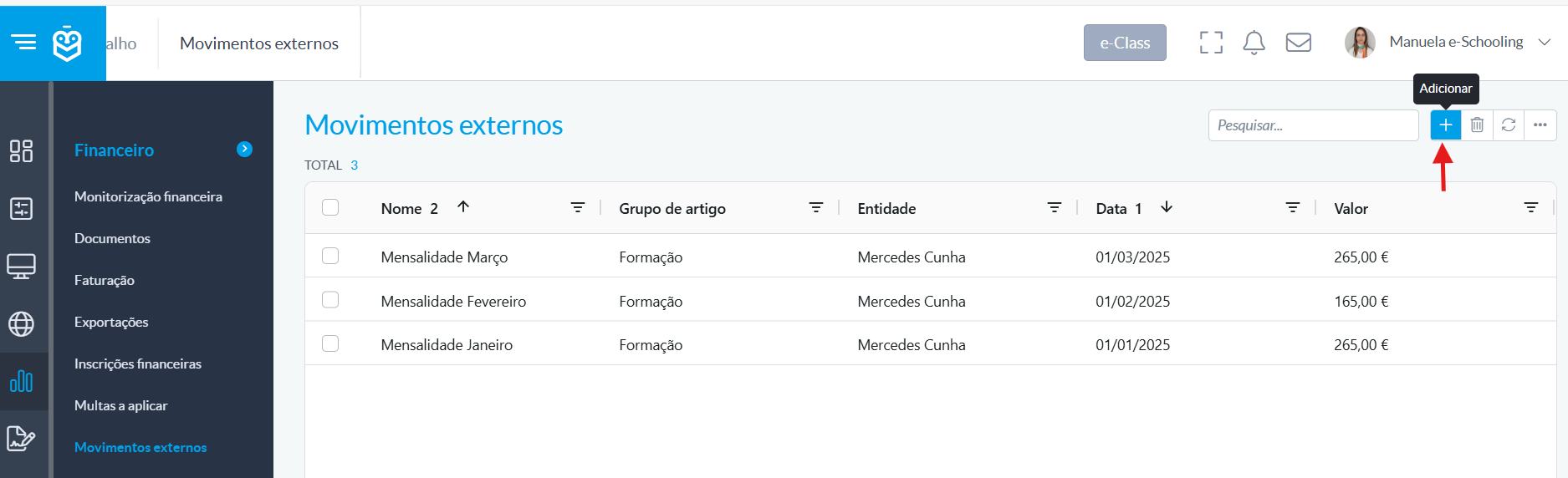
Task: Click the globe icon in sidebar
Action: (21, 323)
